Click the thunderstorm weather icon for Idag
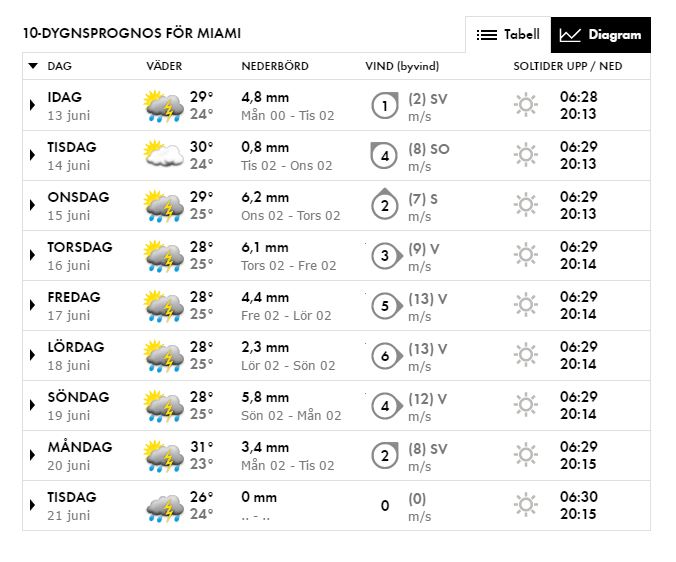676x562 pixels. (x=163, y=105)
